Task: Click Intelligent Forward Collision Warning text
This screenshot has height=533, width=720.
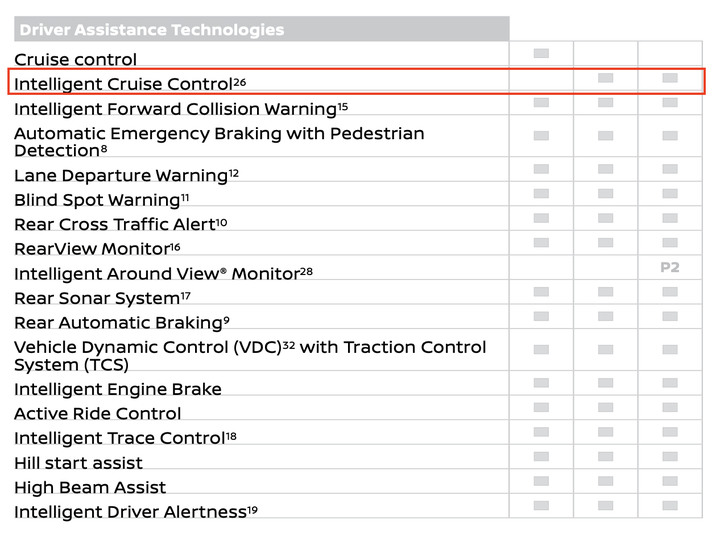Action: pos(181,109)
